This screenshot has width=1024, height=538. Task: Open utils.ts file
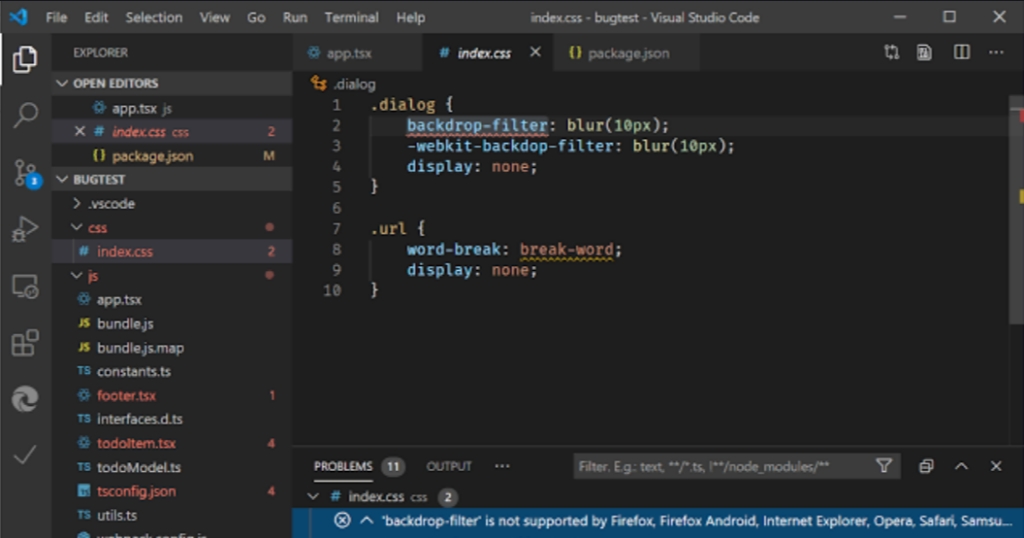(172, 515)
